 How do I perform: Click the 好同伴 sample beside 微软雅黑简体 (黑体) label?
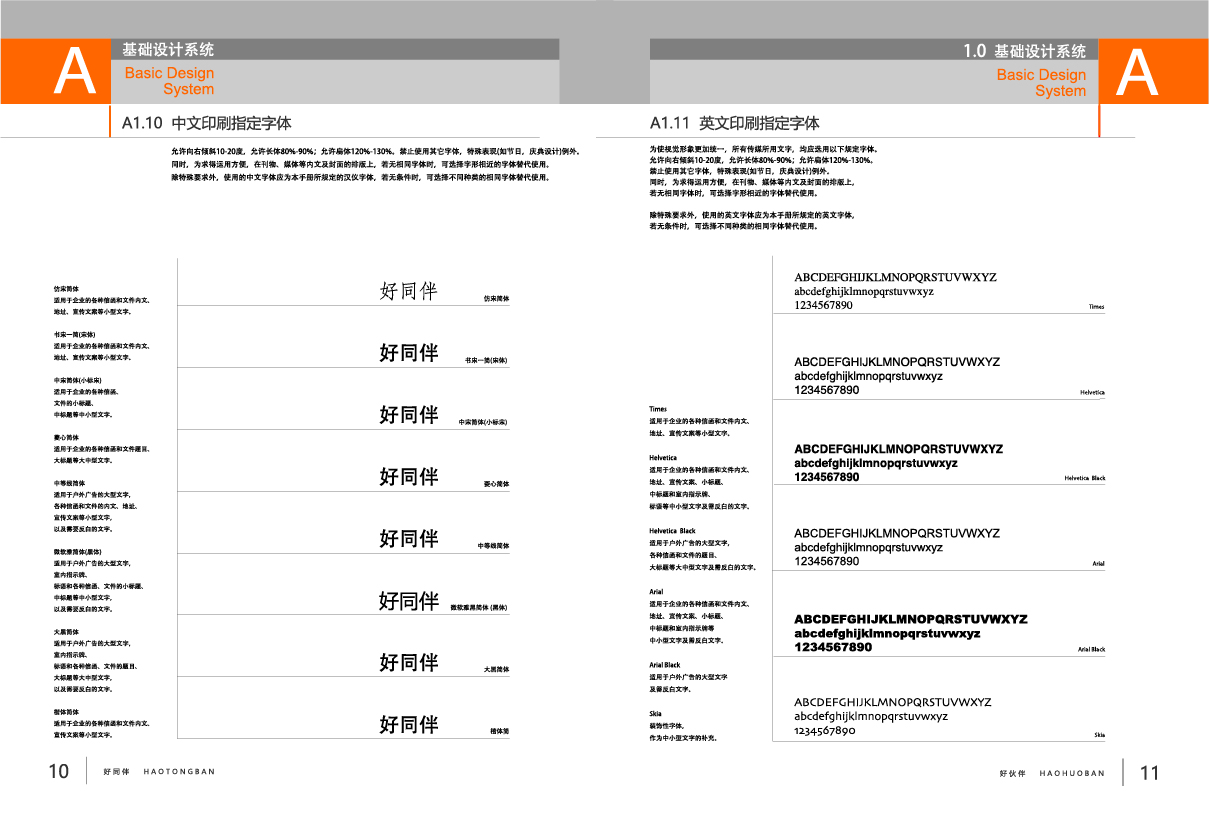(x=409, y=601)
